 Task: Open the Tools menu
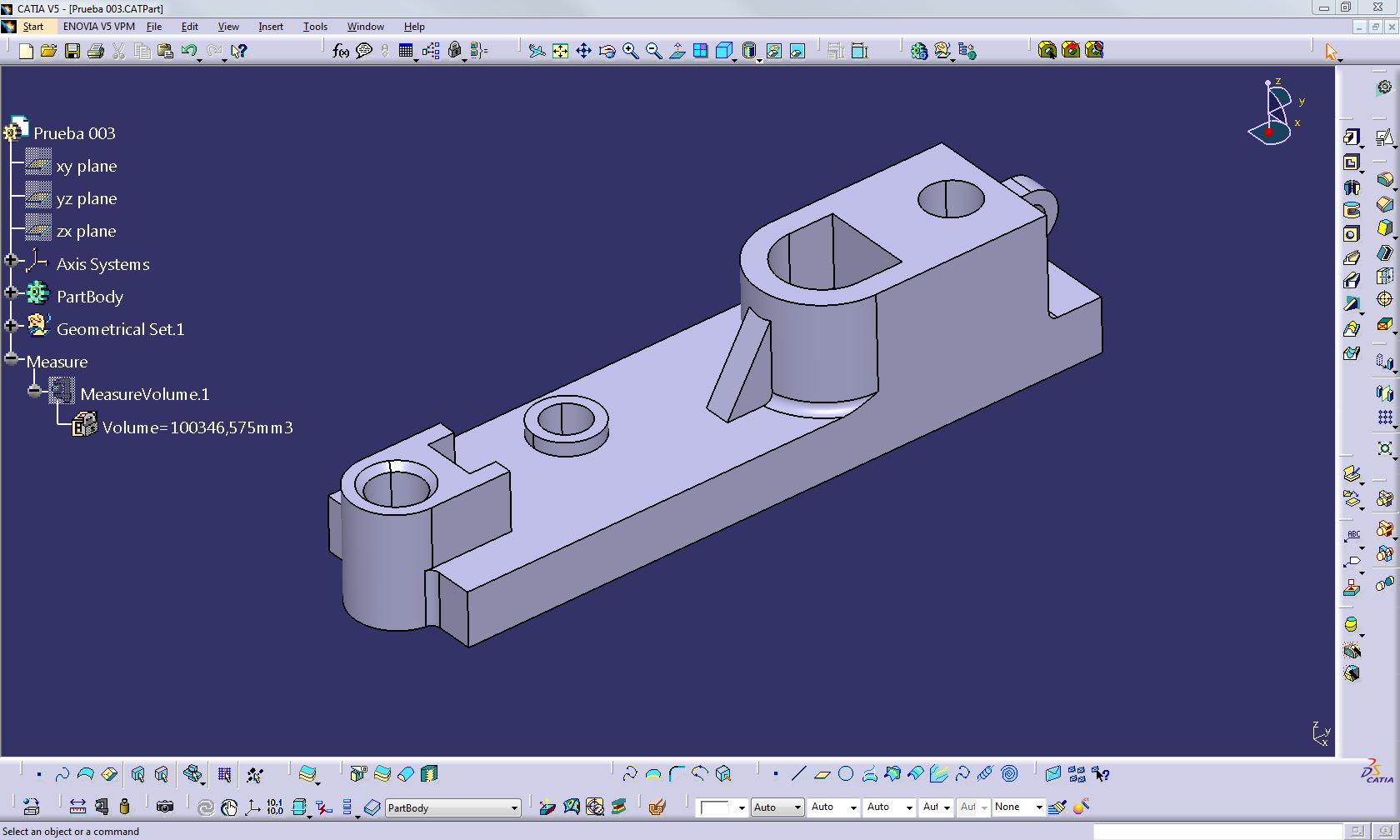tap(315, 27)
